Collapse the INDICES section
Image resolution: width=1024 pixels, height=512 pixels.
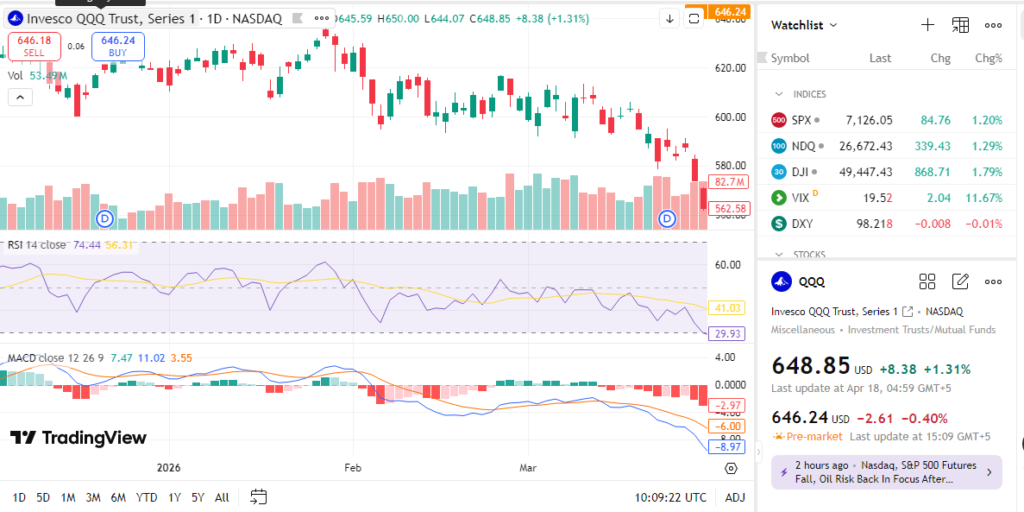pos(779,94)
